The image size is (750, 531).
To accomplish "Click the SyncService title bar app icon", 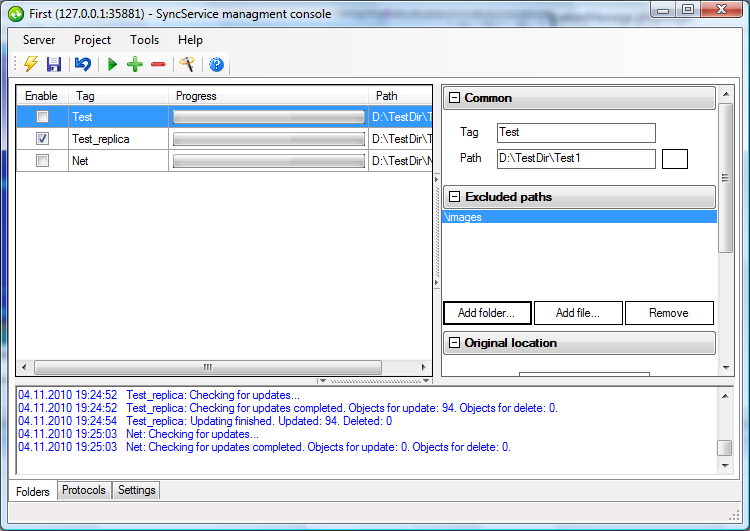I will tap(16, 14).
